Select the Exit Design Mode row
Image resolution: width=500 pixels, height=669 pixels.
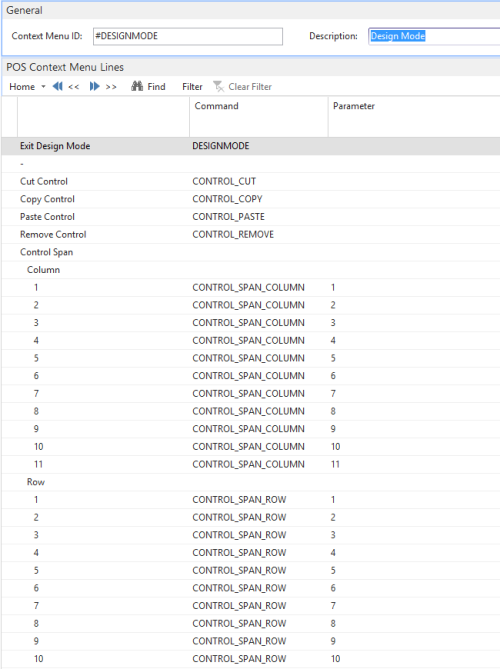pyautogui.click(x=251, y=146)
